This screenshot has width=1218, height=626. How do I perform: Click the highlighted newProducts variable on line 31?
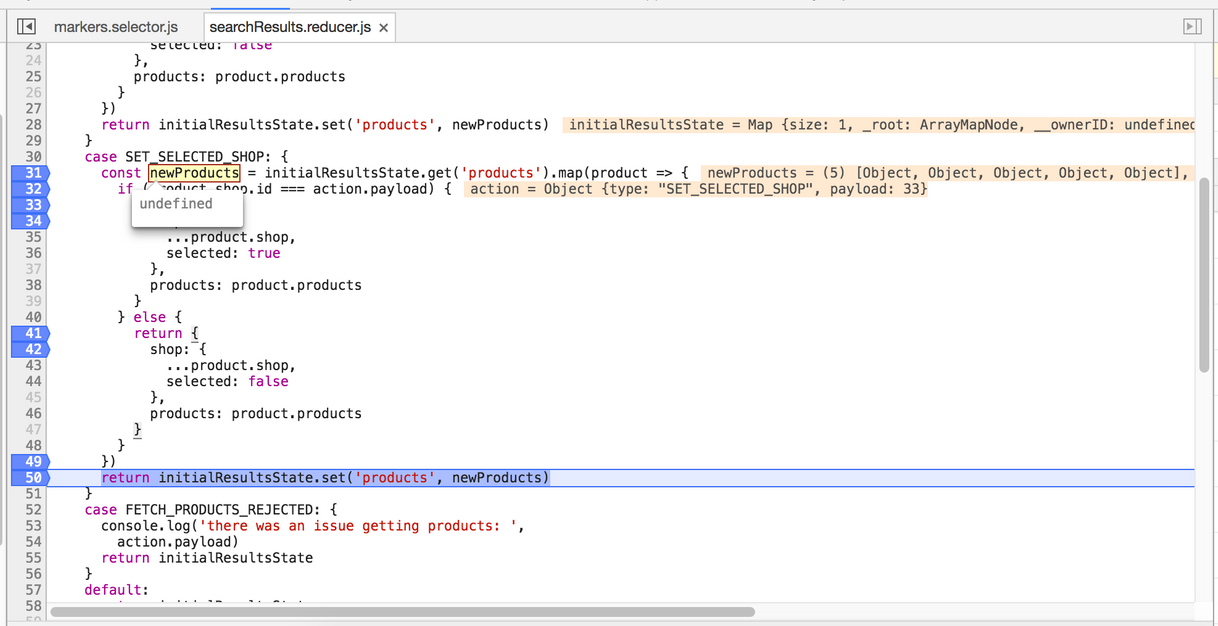(x=194, y=173)
